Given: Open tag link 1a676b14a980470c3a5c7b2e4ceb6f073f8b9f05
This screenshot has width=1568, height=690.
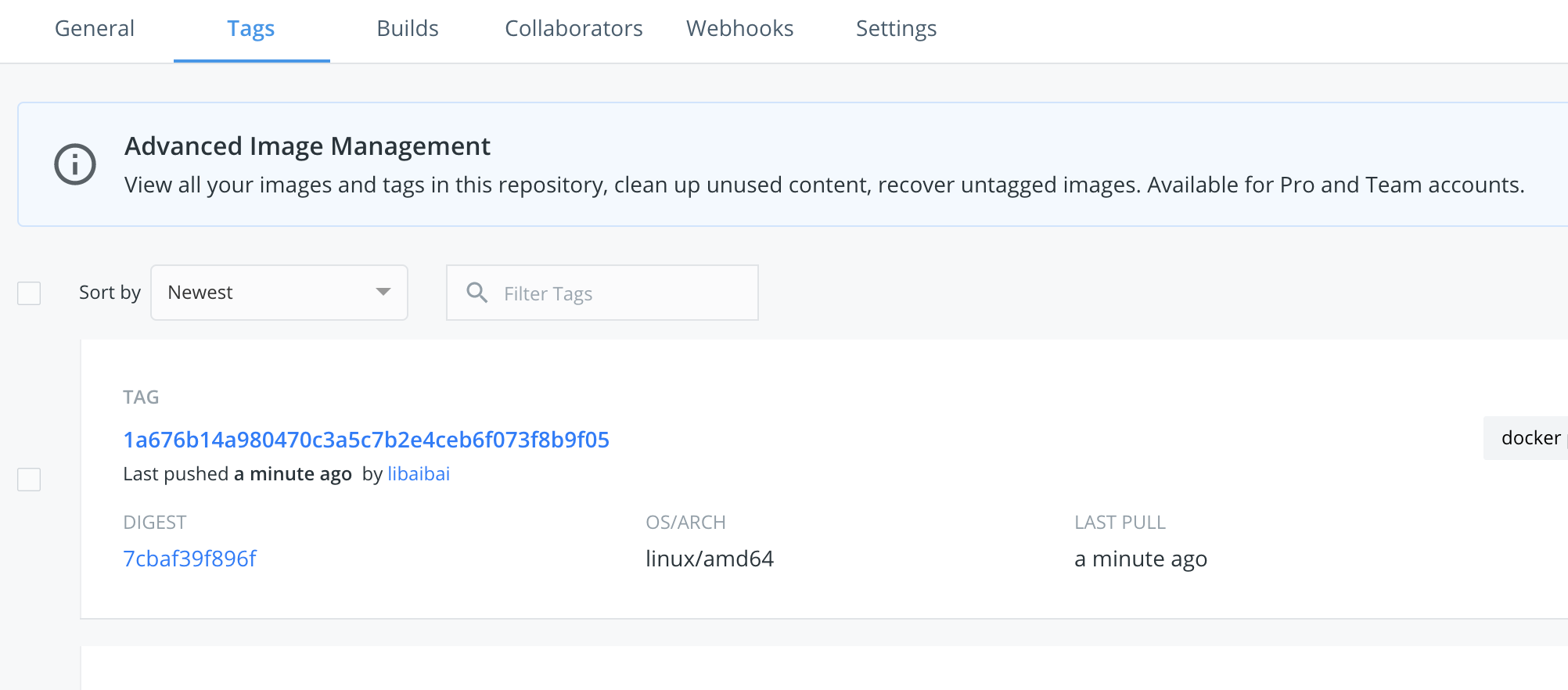Looking at the screenshot, I should [x=366, y=440].
